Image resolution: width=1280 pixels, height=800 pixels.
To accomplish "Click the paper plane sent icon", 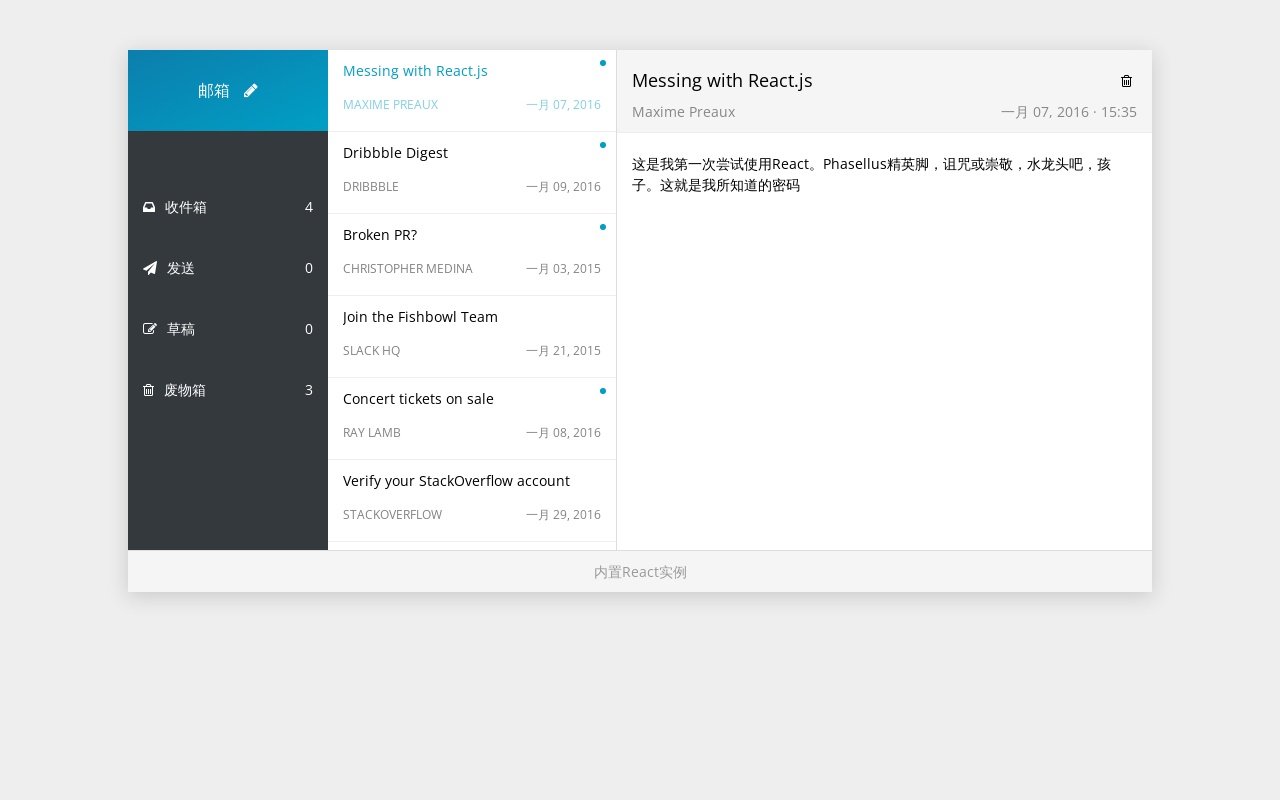I will (150, 268).
